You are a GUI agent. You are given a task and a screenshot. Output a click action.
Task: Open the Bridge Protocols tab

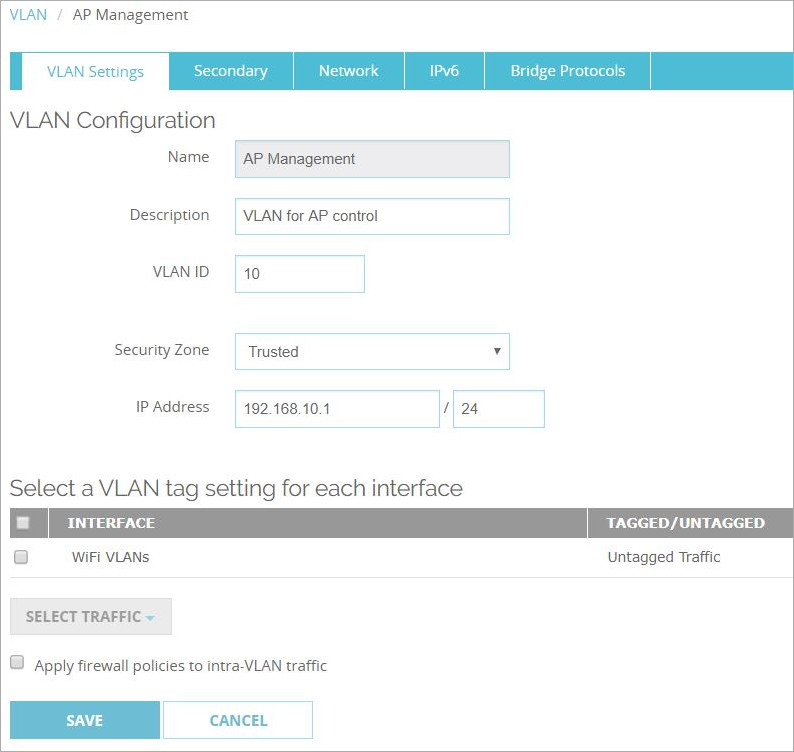click(567, 71)
